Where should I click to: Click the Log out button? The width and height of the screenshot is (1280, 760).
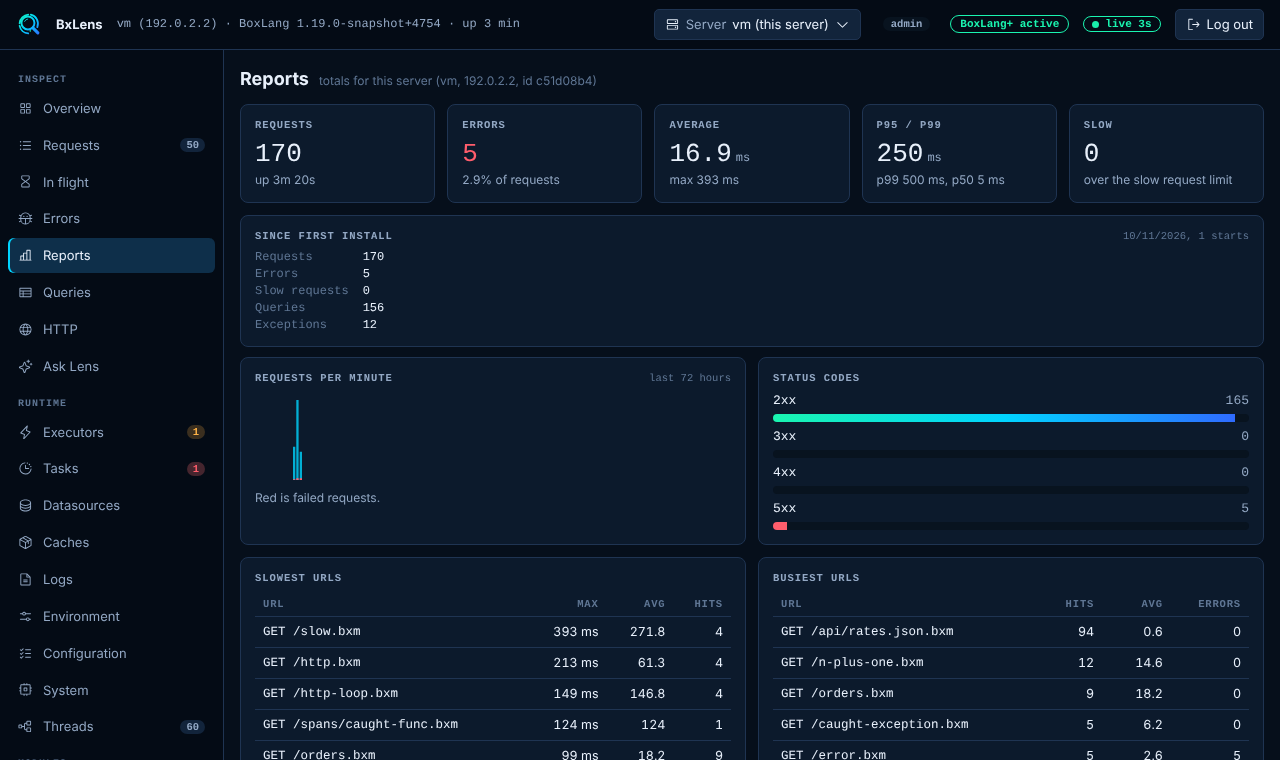(x=1219, y=24)
